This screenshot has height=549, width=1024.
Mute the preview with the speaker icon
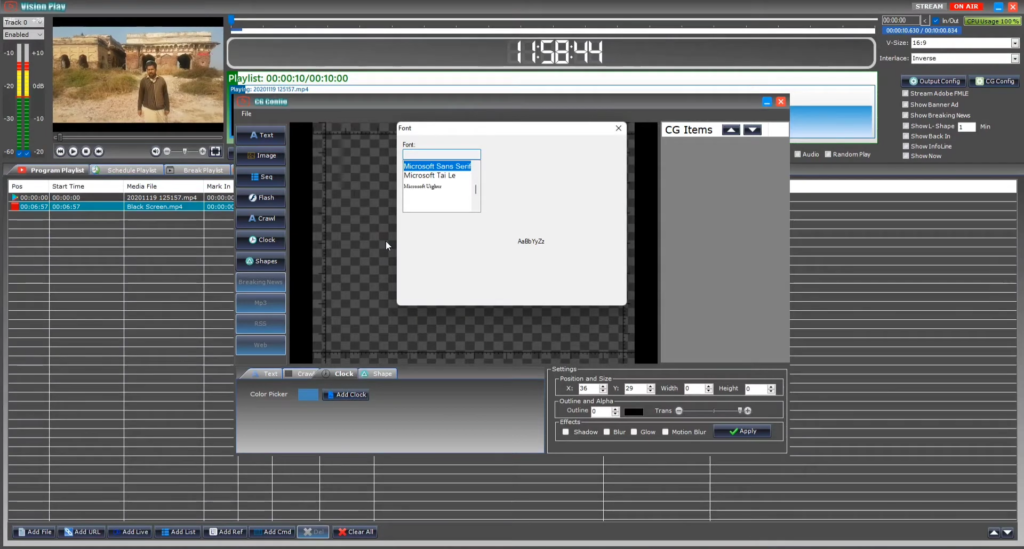(x=156, y=151)
